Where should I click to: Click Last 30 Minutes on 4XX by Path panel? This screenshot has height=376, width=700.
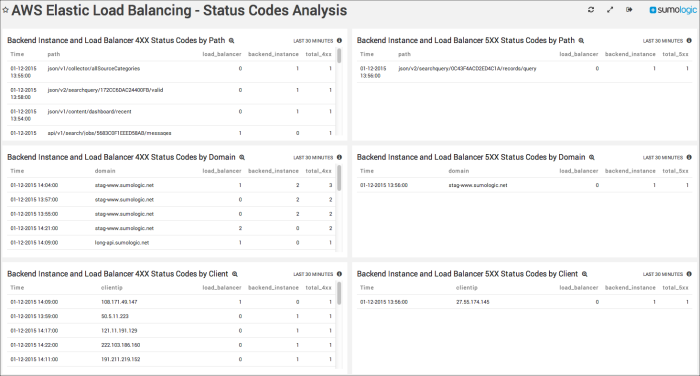pos(313,41)
